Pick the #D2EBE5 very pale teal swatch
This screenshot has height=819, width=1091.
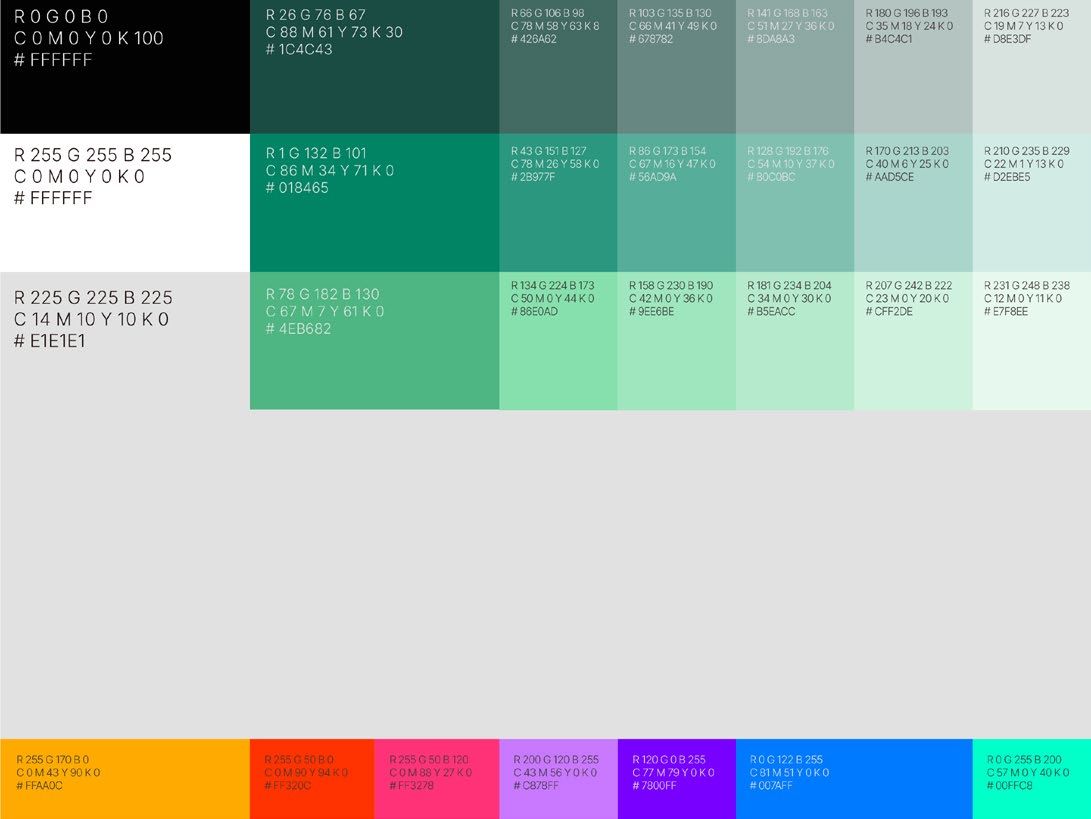pos(1032,202)
